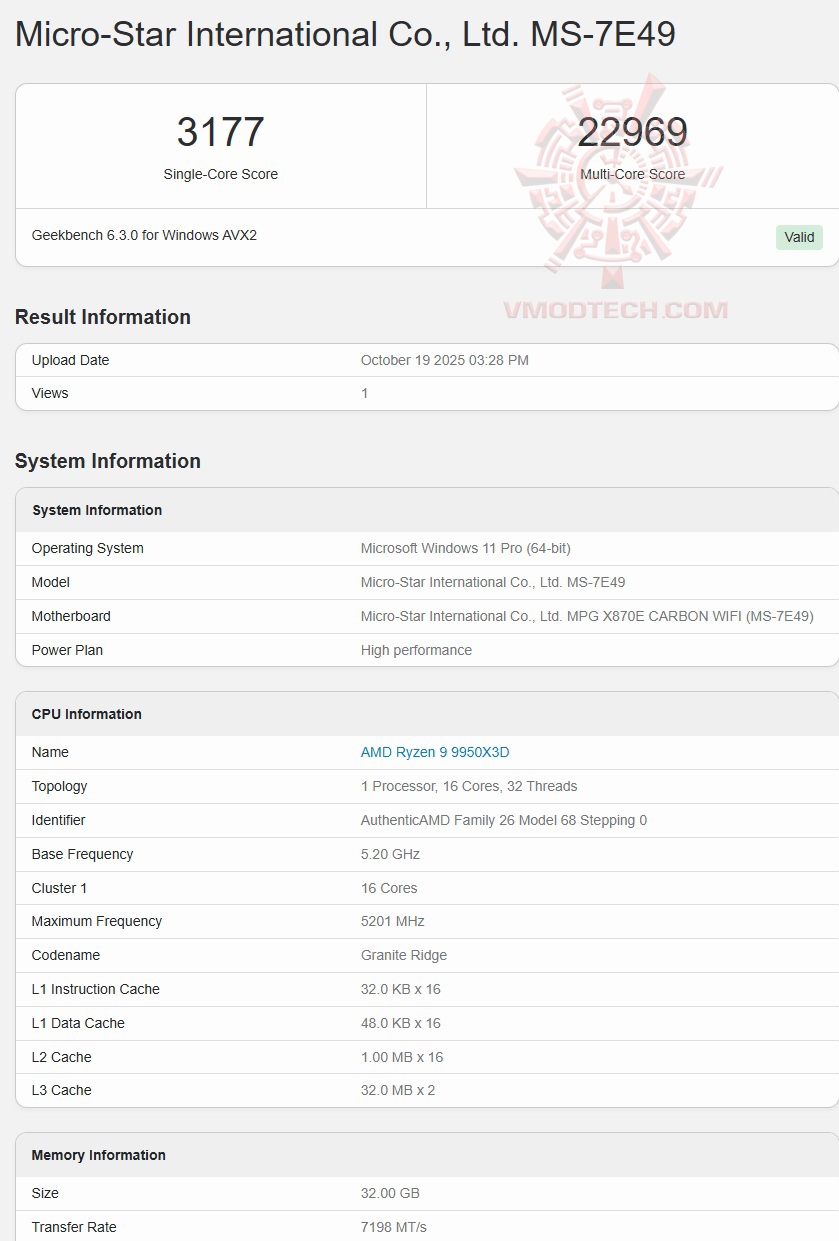Click the memory Size label
Screen dimensions: 839x1241
pos(45,1193)
